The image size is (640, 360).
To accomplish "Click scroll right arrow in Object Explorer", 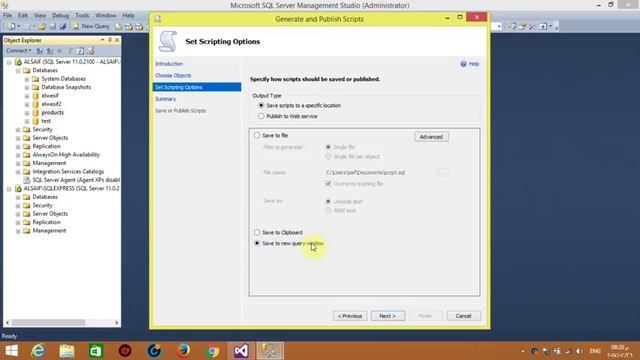I will point(117,323).
